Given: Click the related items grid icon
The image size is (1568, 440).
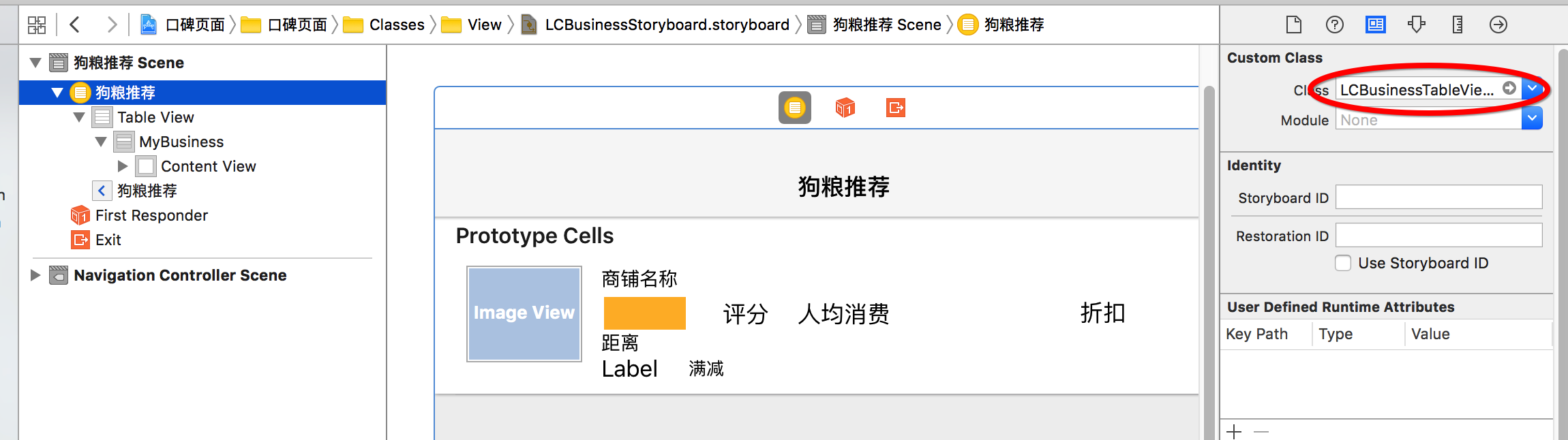Looking at the screenshot, I should tap(37, 25).
